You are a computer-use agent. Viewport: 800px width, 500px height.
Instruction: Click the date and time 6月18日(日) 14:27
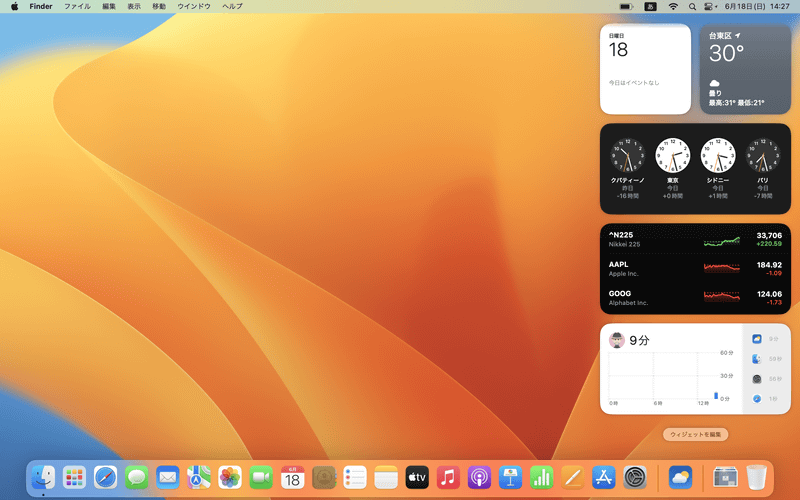click(x=757, y=7)
